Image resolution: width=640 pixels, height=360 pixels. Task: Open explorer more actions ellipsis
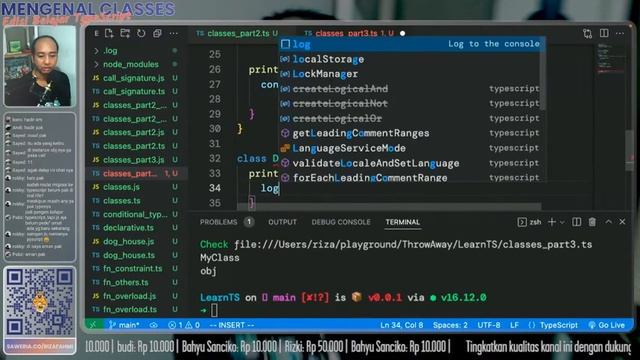click(x=173, y=33)
